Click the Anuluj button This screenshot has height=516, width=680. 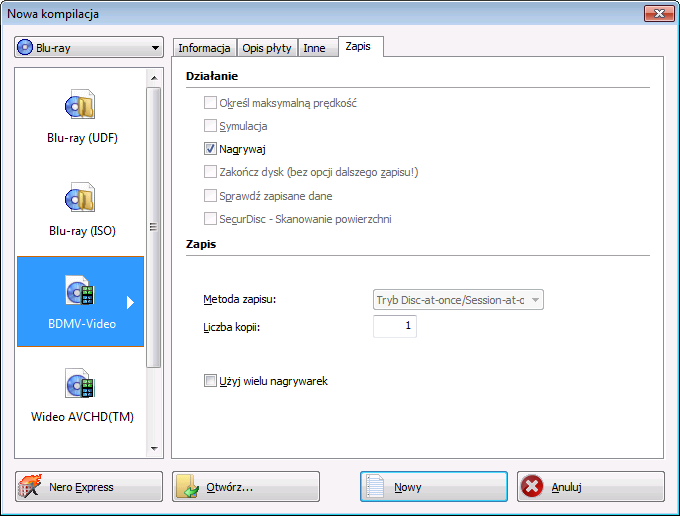pos(591,487)
